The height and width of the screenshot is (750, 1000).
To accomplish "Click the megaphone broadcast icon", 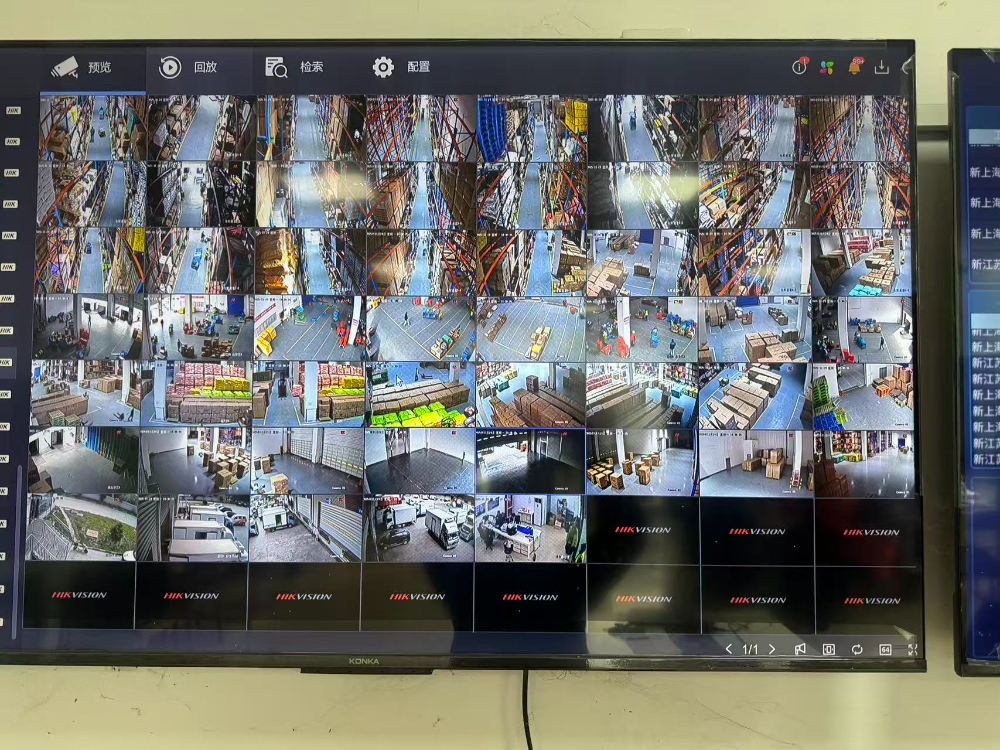I will tap(800, 649).
